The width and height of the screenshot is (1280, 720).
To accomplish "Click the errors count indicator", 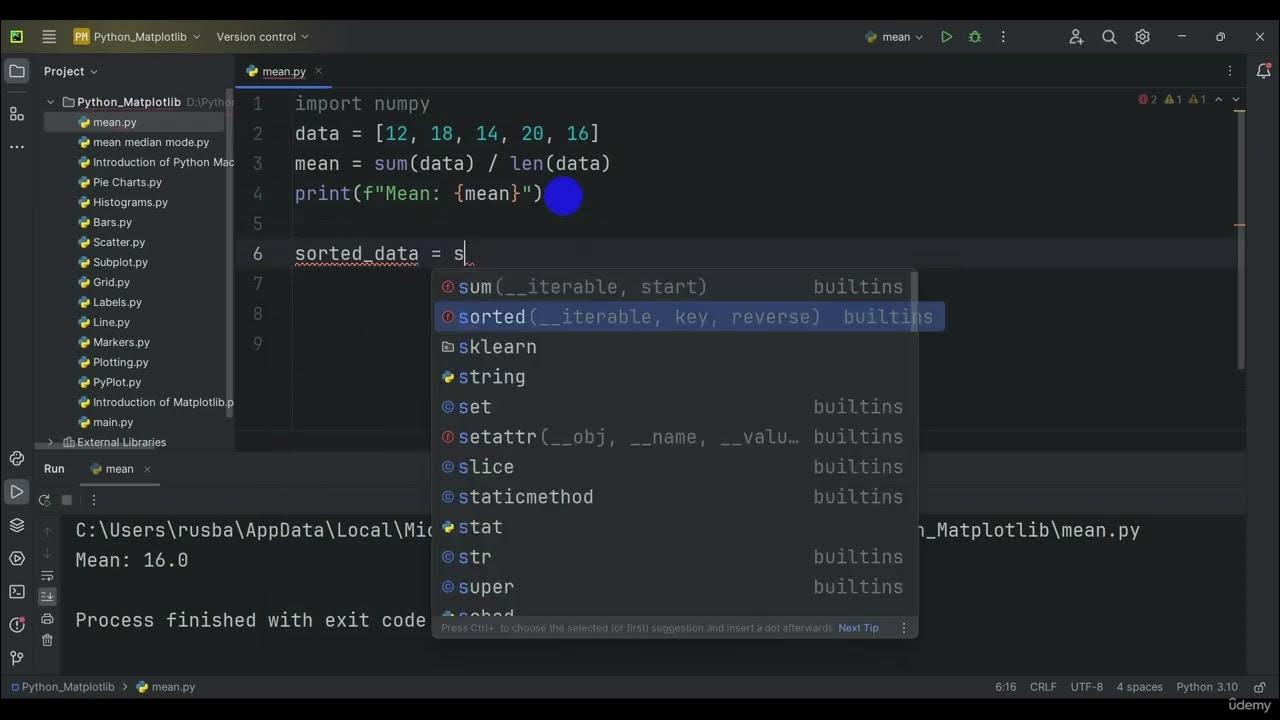I will [1147, 100].
